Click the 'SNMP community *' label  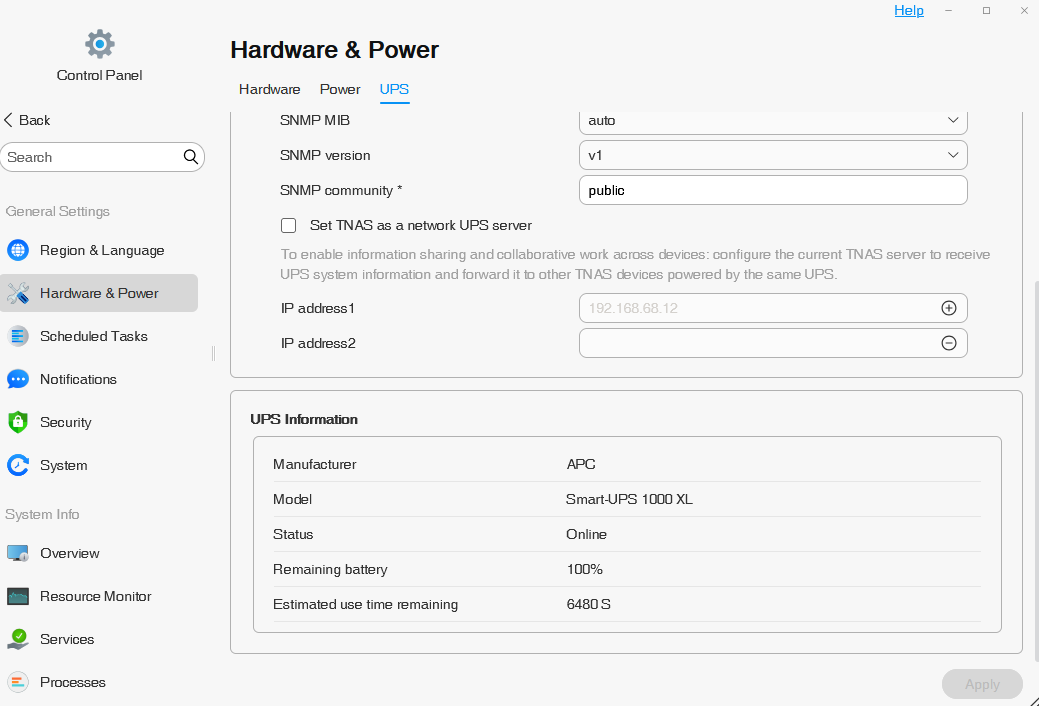[x=341, y=190]
